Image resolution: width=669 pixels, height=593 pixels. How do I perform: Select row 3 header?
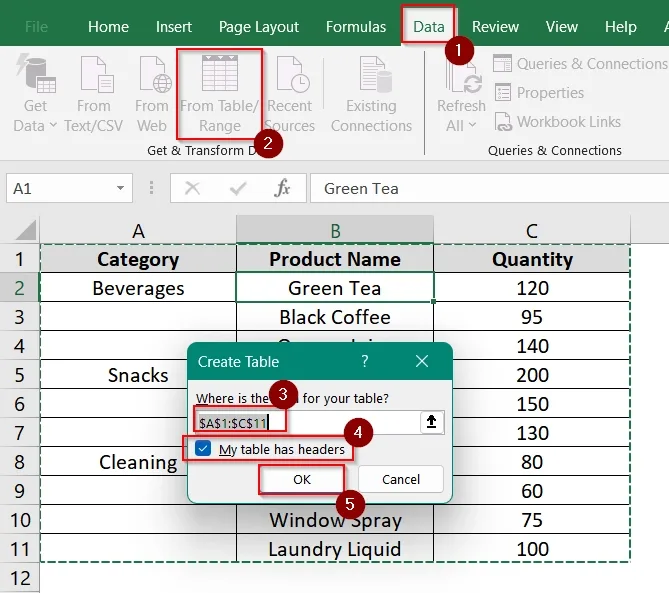pyautogui.click(x=19, y=317)
